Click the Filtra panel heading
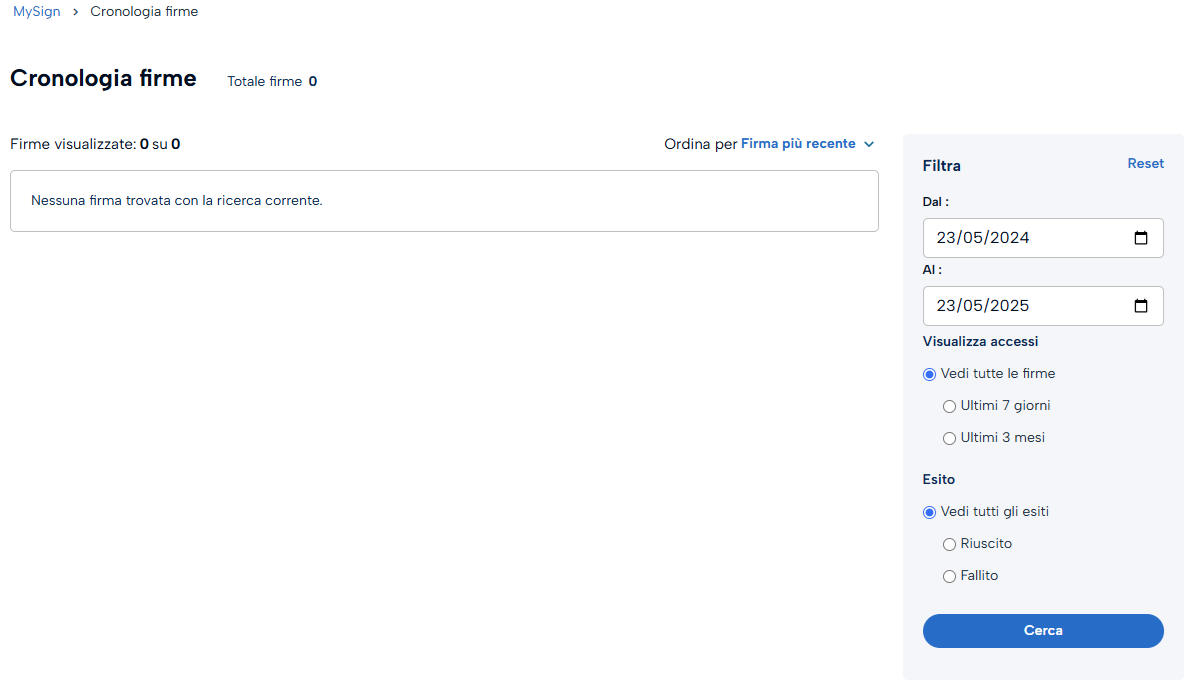Image resolution: width=1189 pixels, height=688 pixels. pyautogui.click(x=942, y=166)
